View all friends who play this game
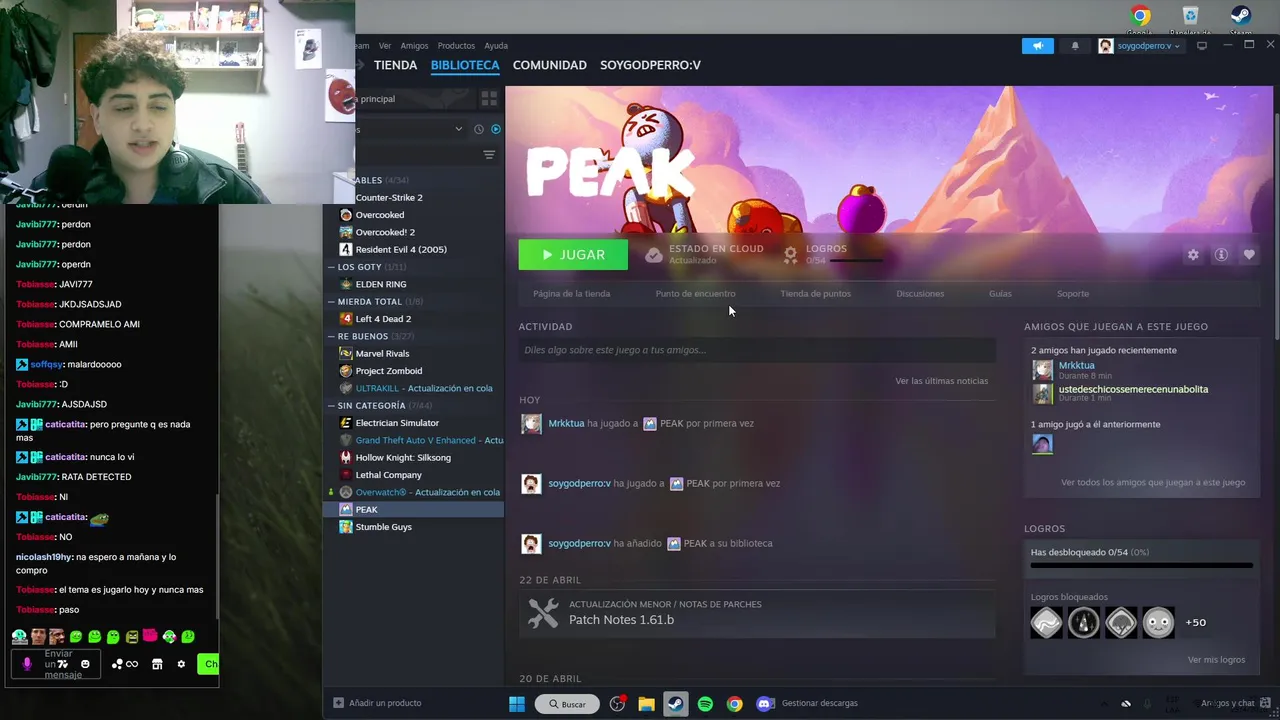 pyautogui.click(x=1153, y=483)
